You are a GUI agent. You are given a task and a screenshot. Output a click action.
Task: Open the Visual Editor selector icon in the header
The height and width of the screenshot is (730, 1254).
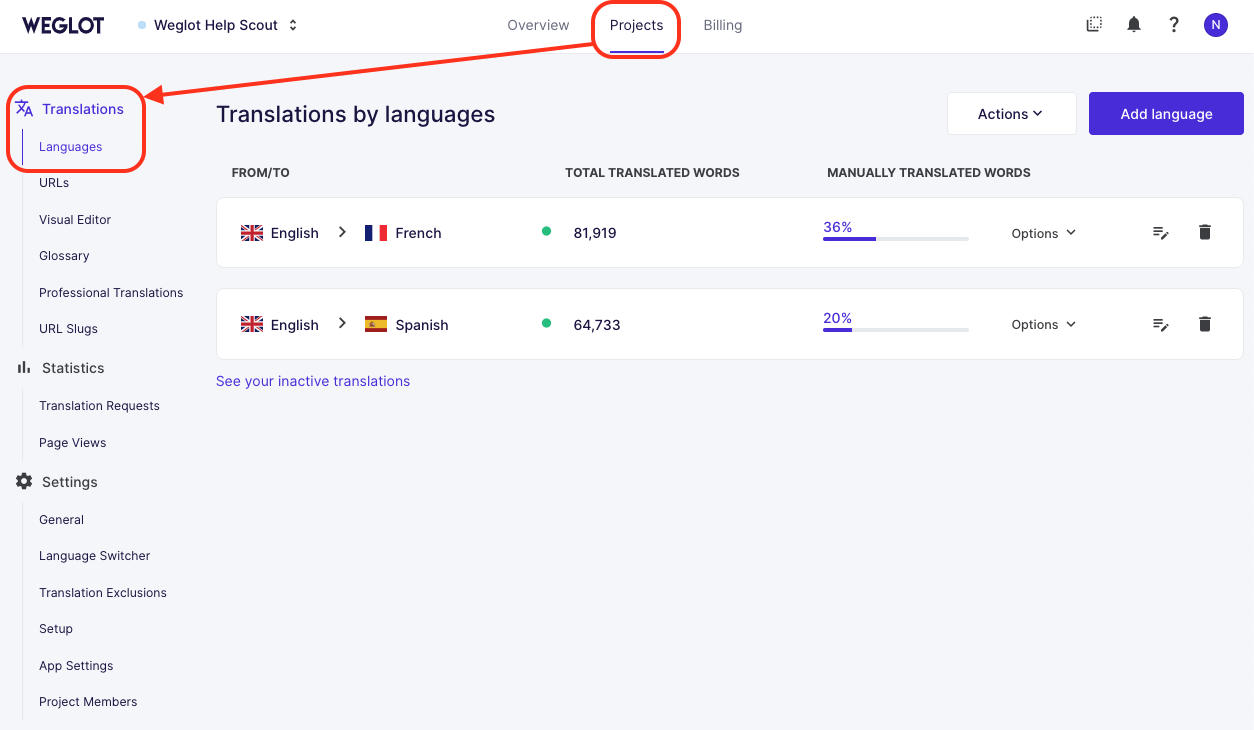(1094, 24)
